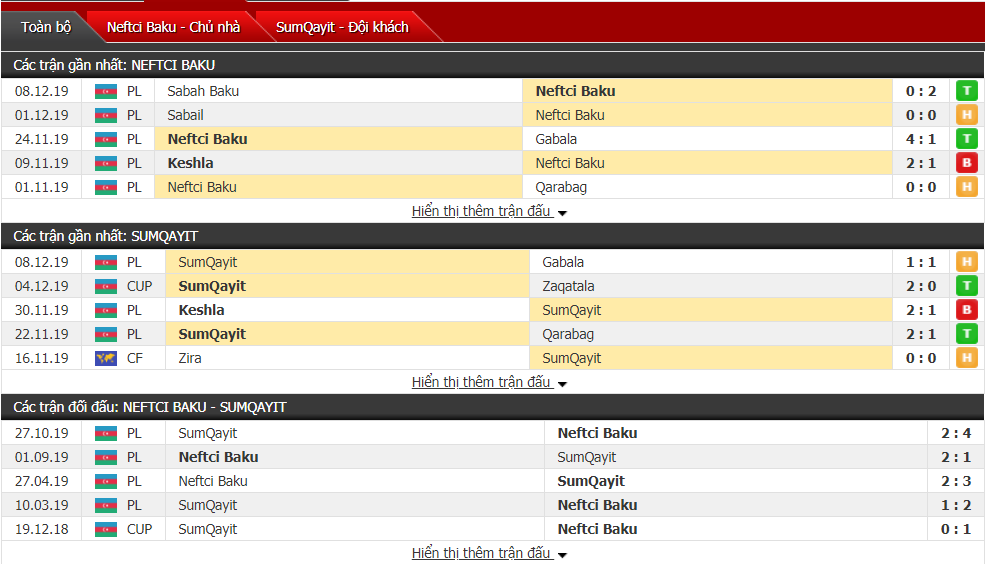The height and width of the screenshot is (564, 986).
Task: Click Sabah Baku team name
Action: pos(203,91)
